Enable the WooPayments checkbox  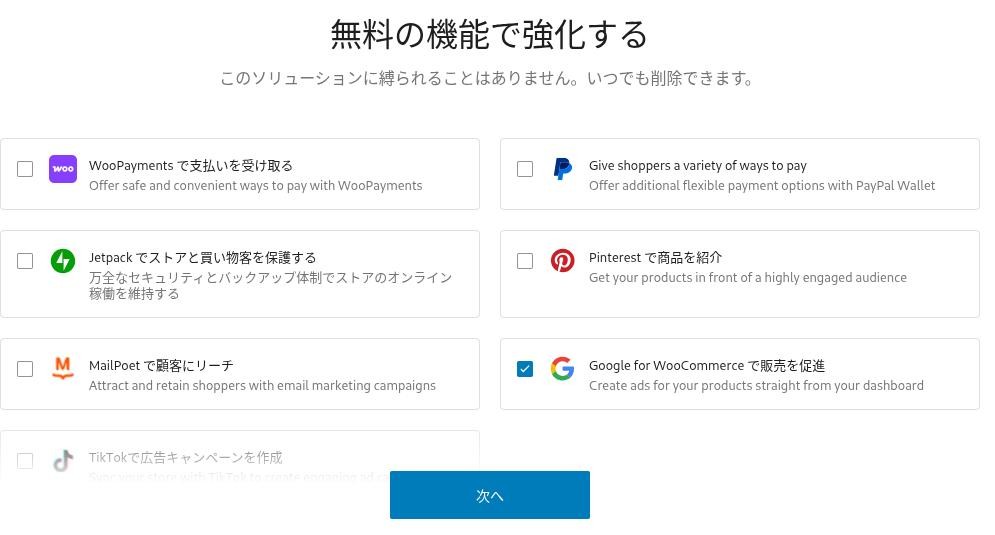pyautogui.click(x=25, y=169)
